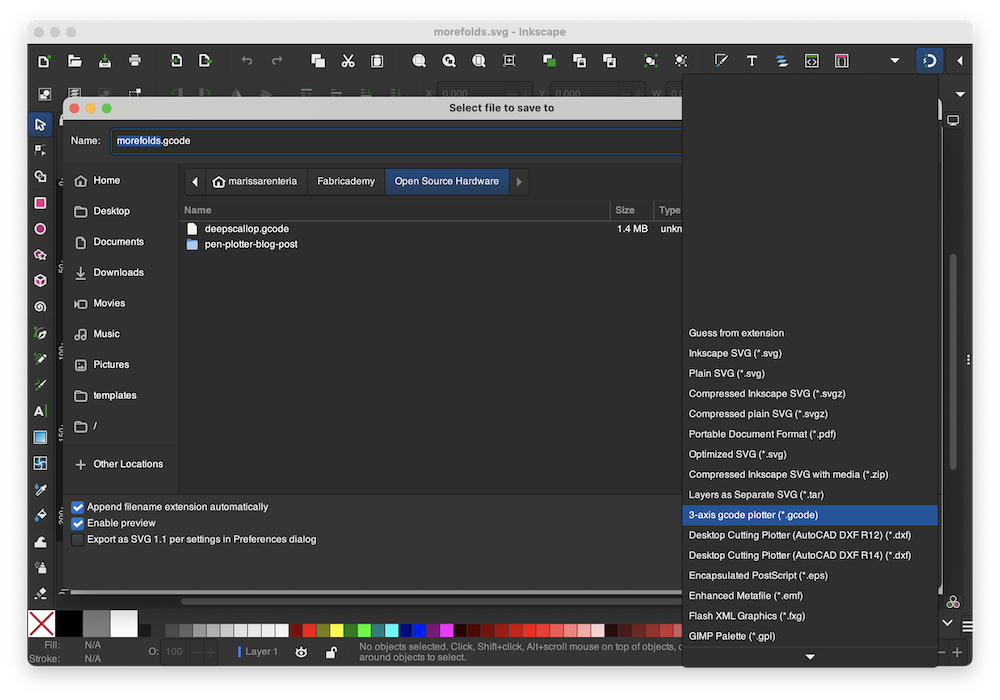Check Export as SVG 1.1 option
1000x700 pixels.
coord(78,540)
